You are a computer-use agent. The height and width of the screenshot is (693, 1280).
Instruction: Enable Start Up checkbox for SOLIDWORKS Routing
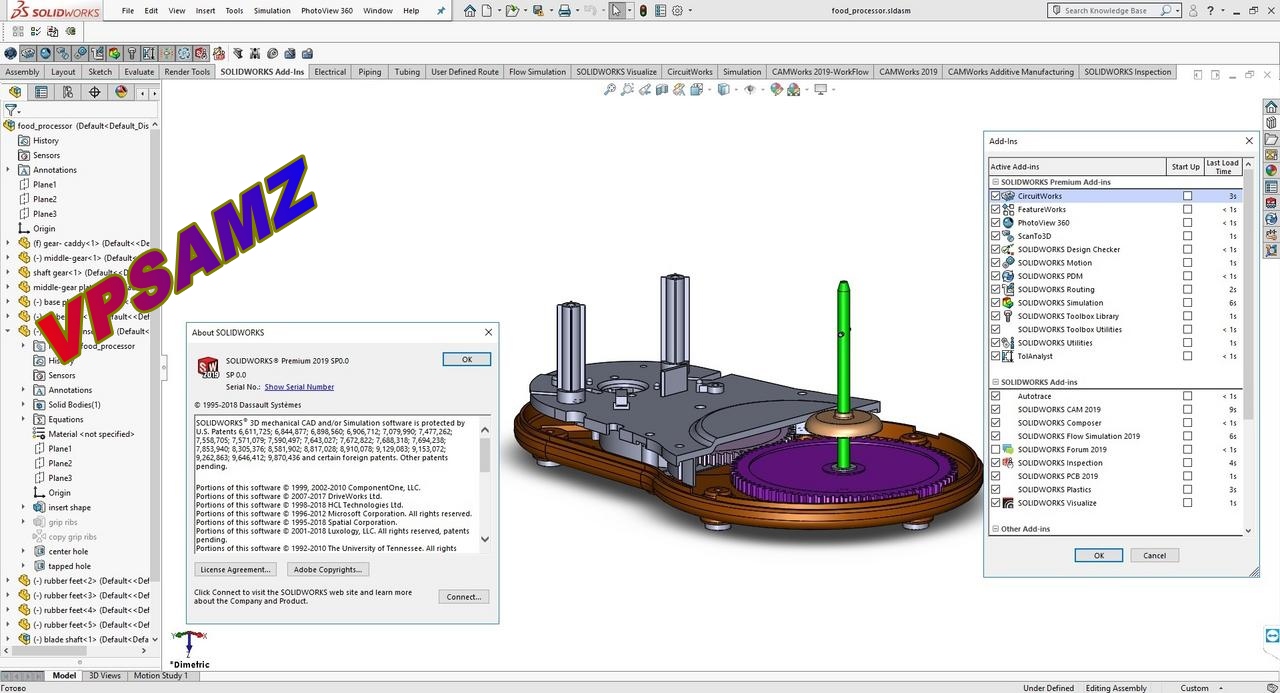(1187, 289)
